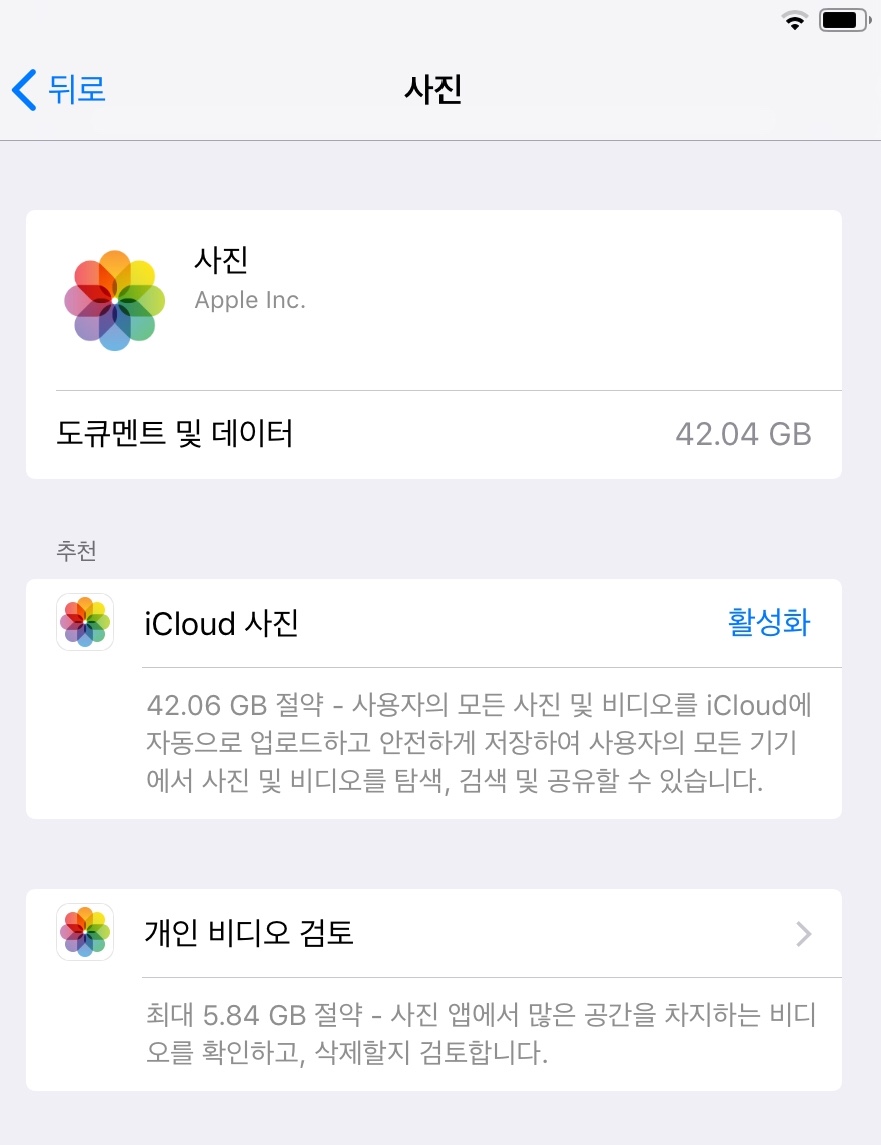Tap the '사진' app name in card

coord(221,260)
